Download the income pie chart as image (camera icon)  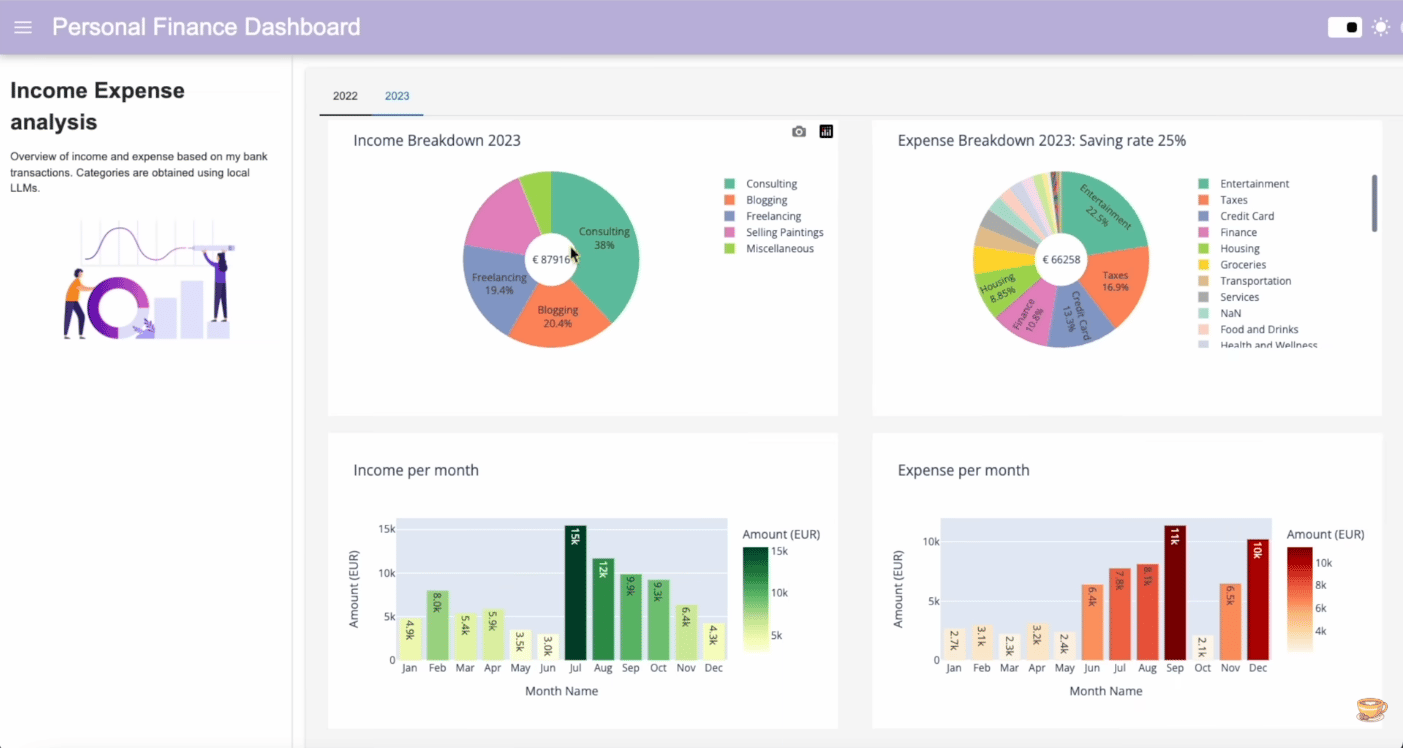point(798,132)
